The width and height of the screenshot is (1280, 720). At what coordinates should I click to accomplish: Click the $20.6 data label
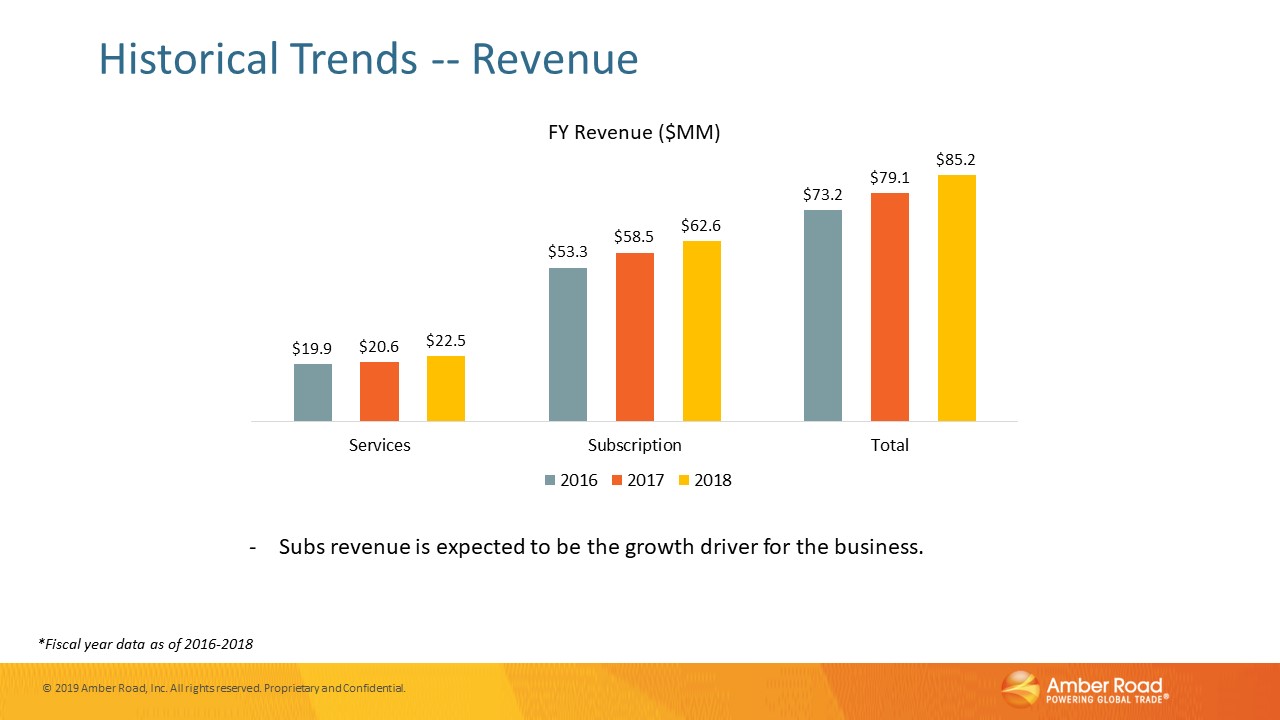coord(379,347)
